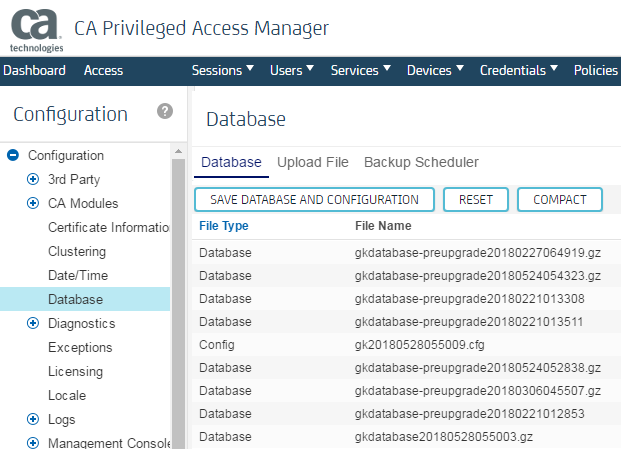
Task: Open the Sessions dropdown menu
Action: (222, 70)
